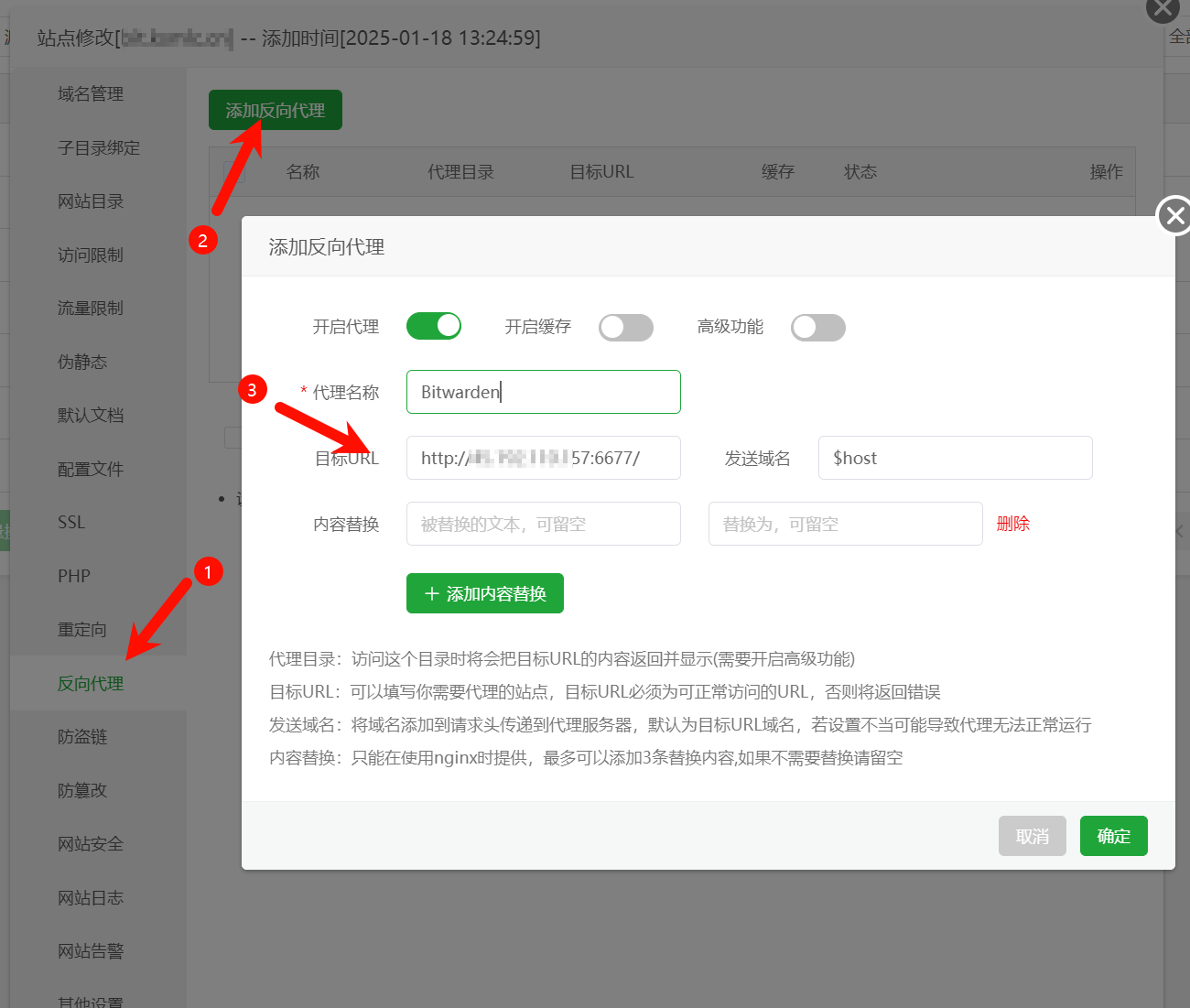Turn on the 高级功能 switch
This screenshot has width=1190, height=1008.
pyautogui.click(x=818, y=327)
